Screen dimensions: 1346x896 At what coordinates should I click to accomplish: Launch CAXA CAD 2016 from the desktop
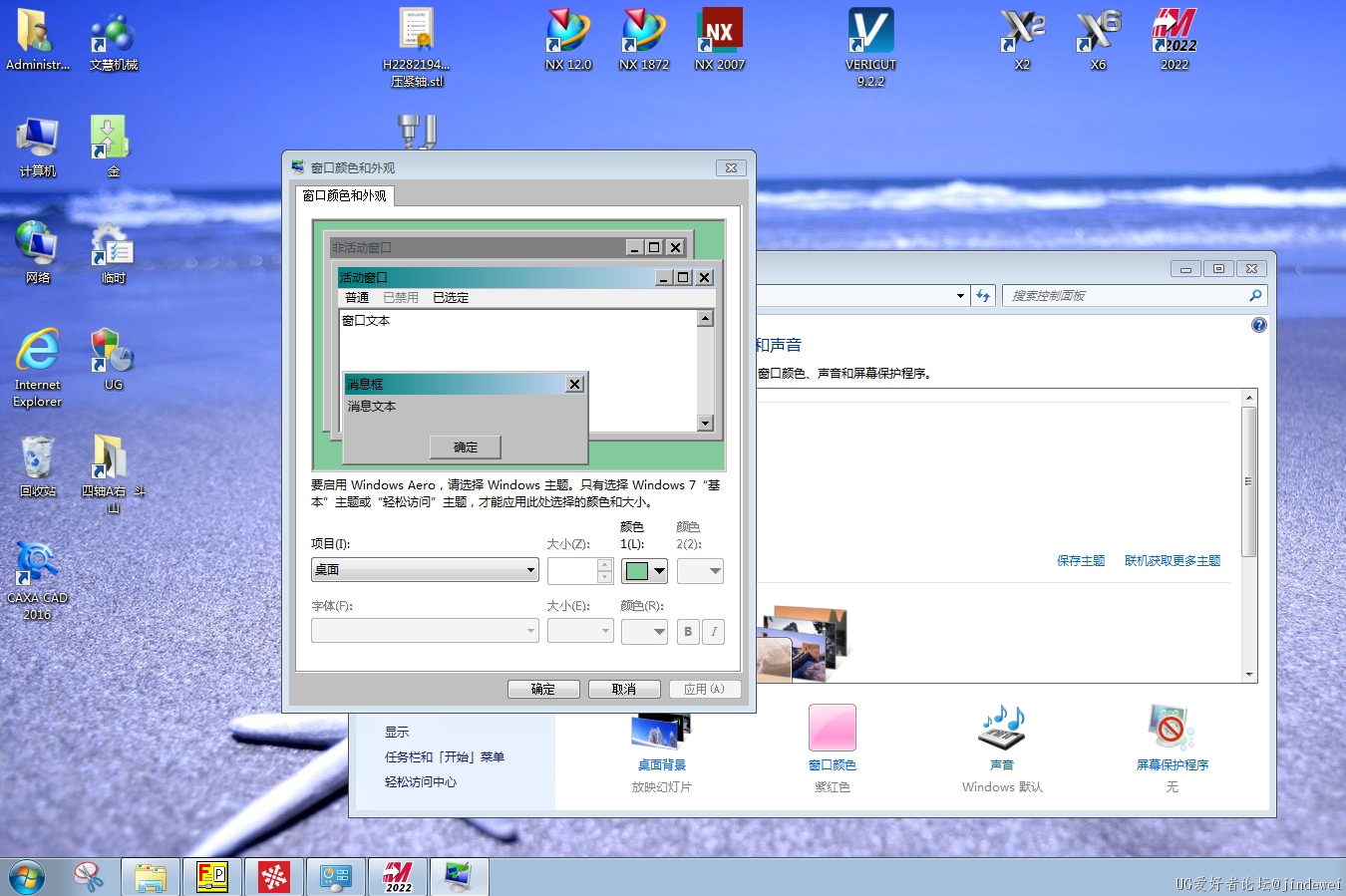[37, 581]
